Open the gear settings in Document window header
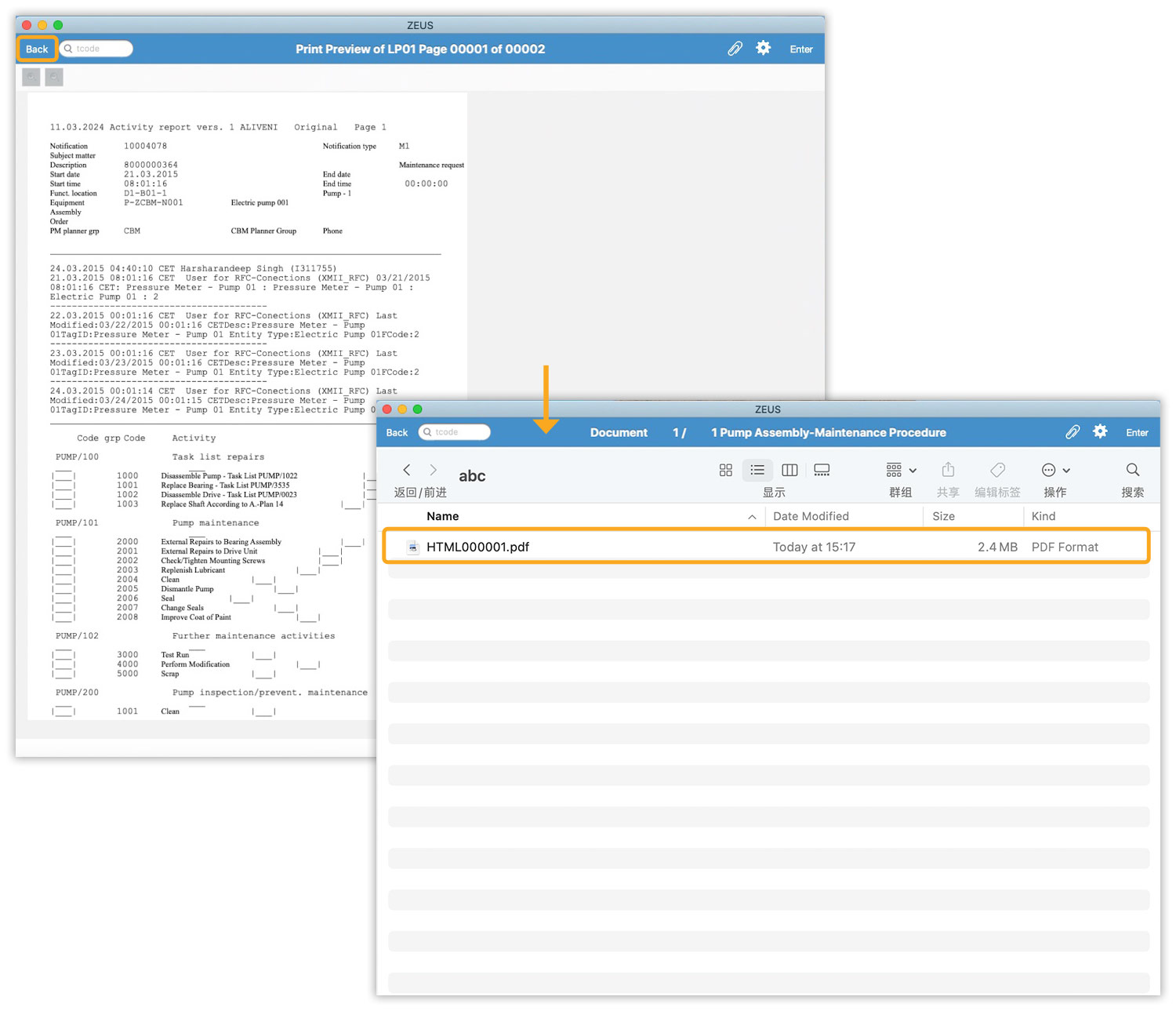The height and width of the screenshot is (1011, 1176). point(1100,432)
